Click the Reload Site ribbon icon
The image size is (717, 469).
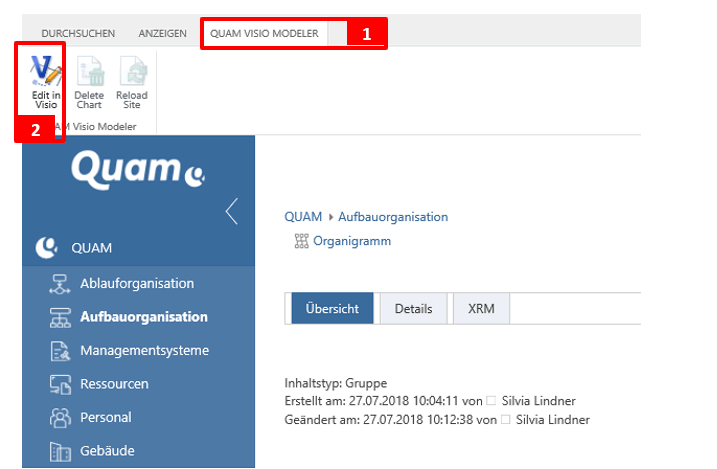coord(132,80)
